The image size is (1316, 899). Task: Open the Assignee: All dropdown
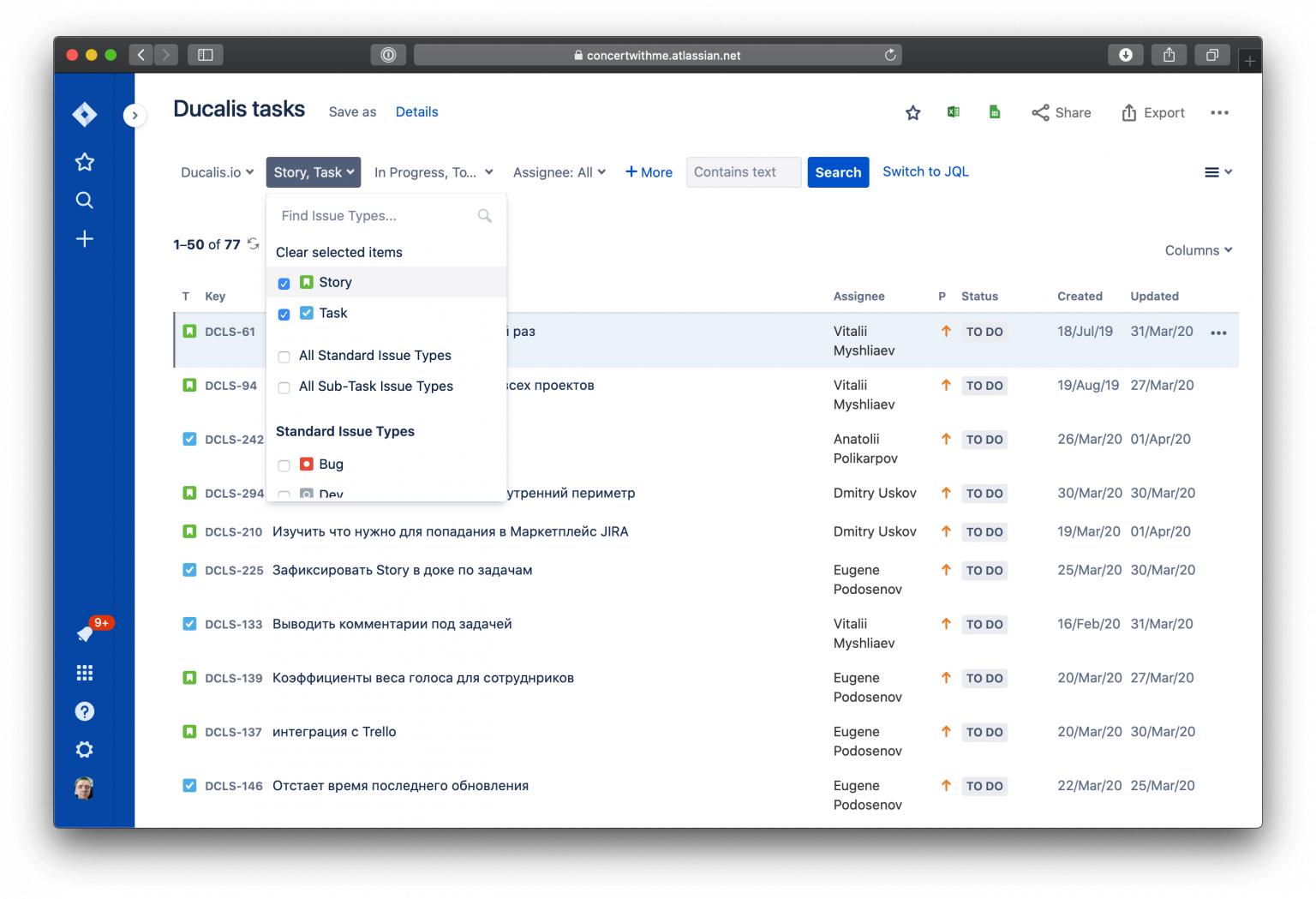(x=559, y=171)
